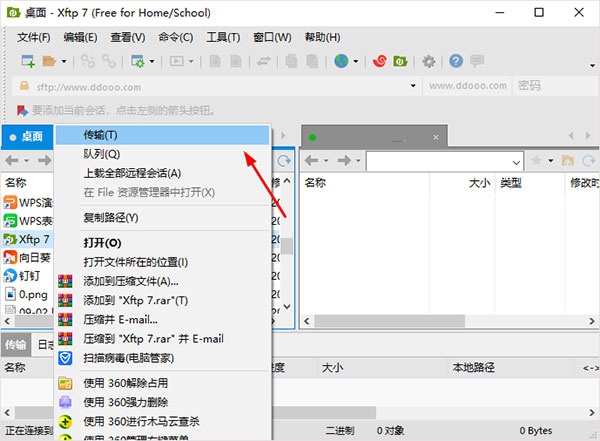Open the 窗口(W) menu
The height and width of the screenshot is (441, 600).
point(272,37)
